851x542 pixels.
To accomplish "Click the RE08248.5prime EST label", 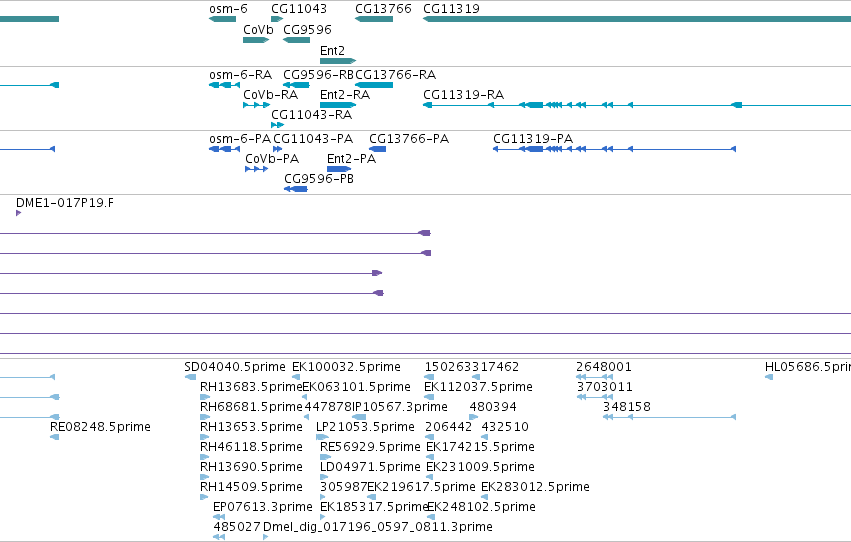I will tap(100, 427).
